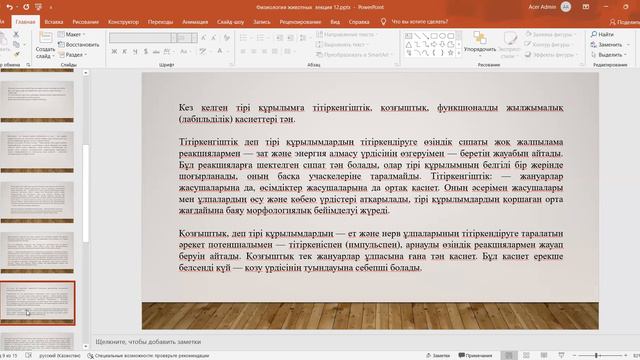Click the Acer Admin account avatar
The width and height of the screenshot is (640, 360).
click(566, 7)
